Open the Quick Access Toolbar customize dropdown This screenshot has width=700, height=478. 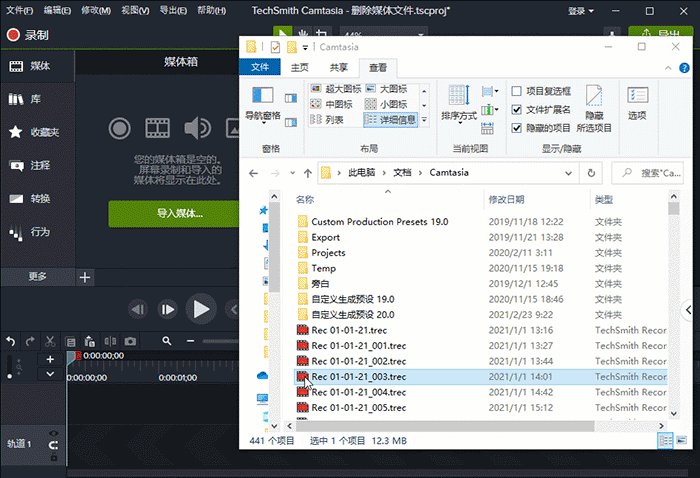point(305,47)
